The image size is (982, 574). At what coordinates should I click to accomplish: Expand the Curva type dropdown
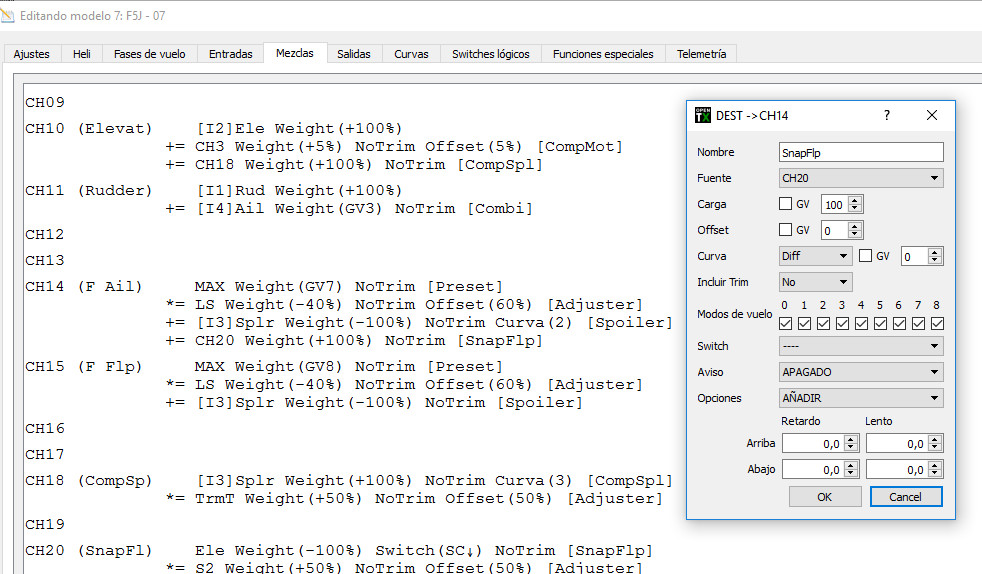815,256
